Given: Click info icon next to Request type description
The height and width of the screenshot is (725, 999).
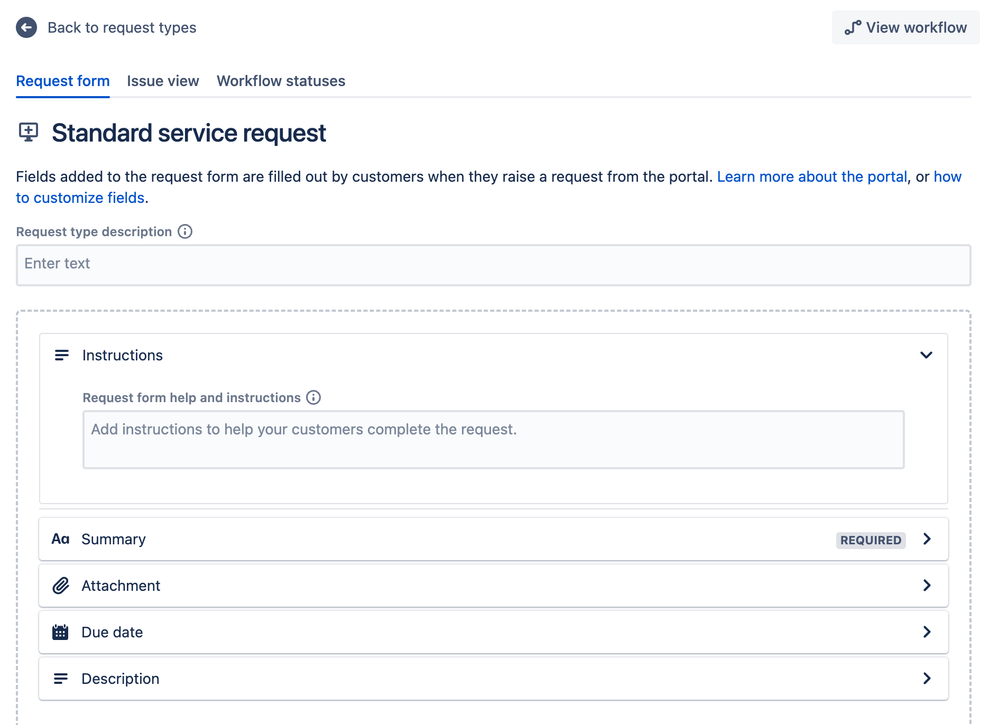Looking at the screenshot, I should (x=185, y=231).
